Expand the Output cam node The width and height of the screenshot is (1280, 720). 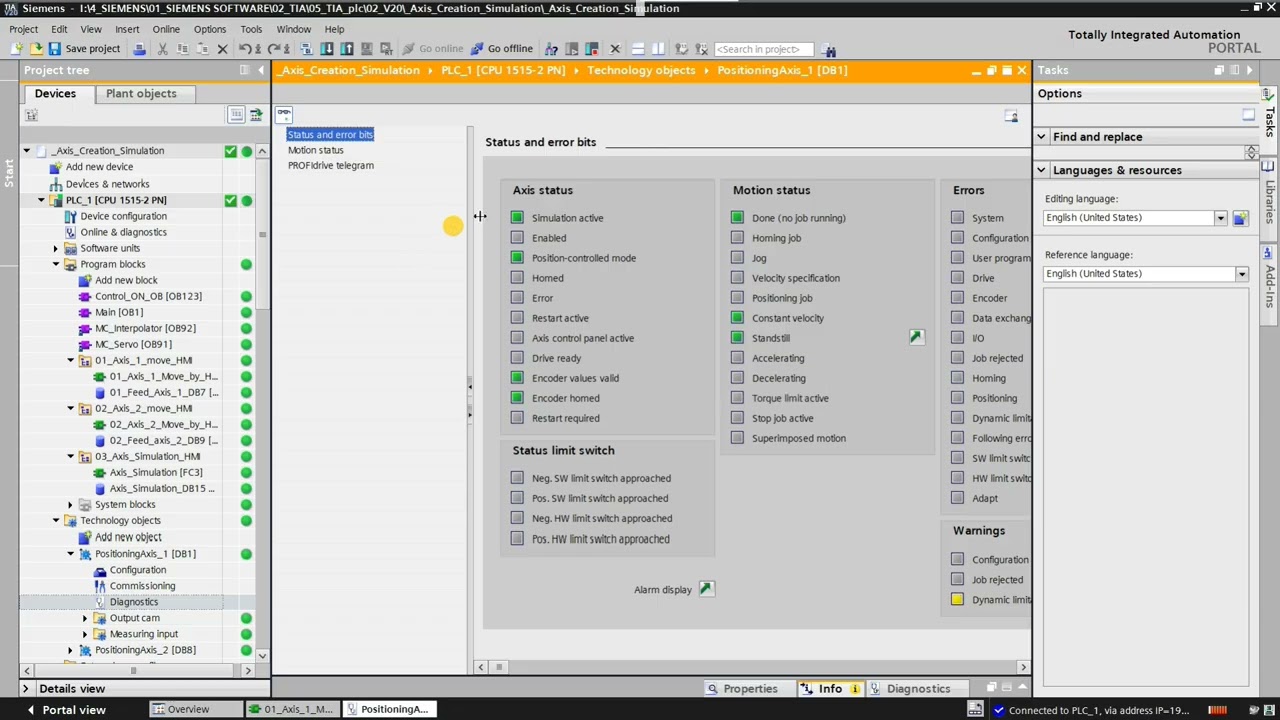85,618
